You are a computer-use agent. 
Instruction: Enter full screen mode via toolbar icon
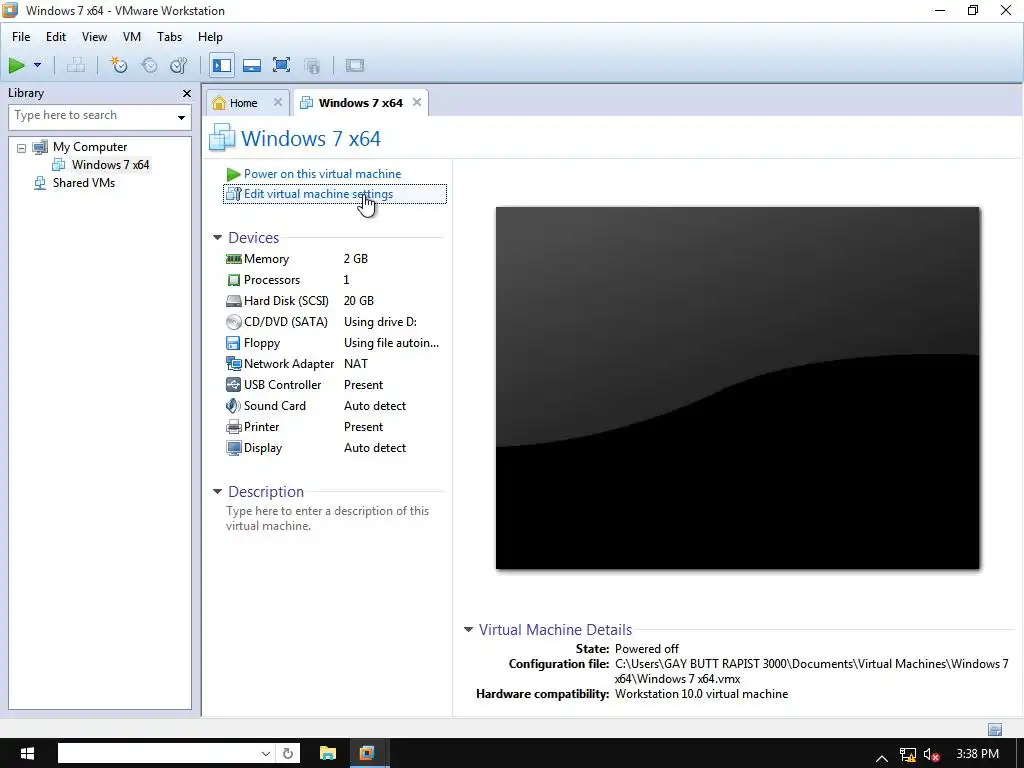tap(281, 65)
